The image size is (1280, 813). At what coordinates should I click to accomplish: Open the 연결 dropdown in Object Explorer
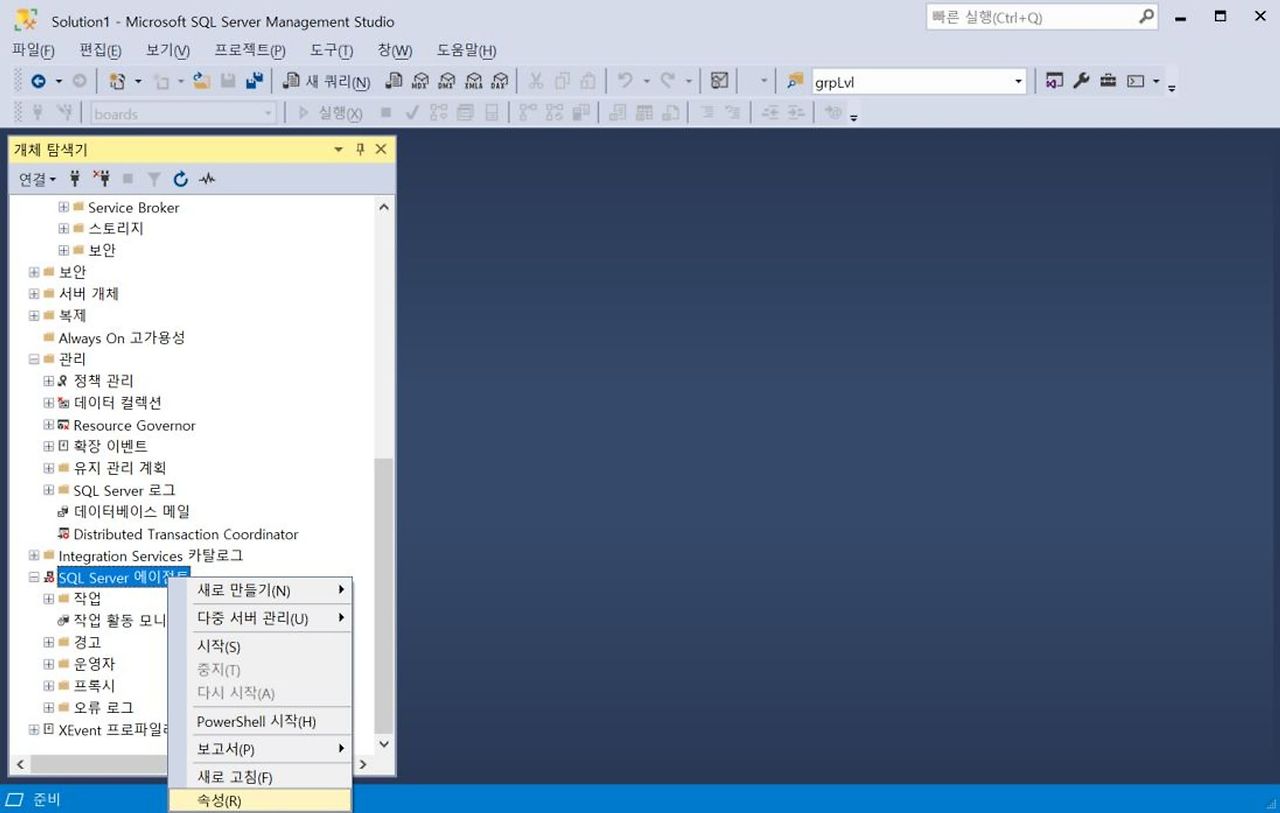pyautogui.click(x=38, y=179)
